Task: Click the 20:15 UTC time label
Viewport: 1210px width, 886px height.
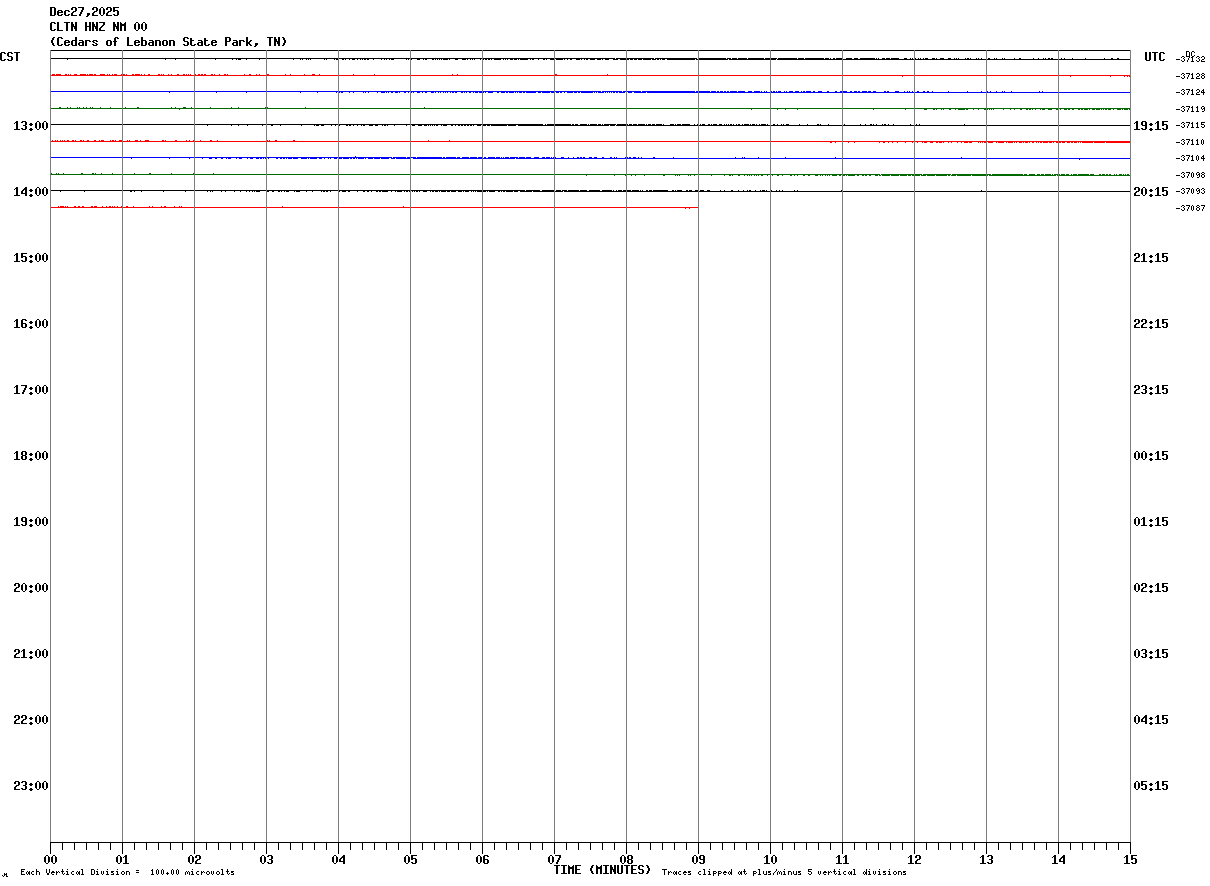Action: (1150, 192)
